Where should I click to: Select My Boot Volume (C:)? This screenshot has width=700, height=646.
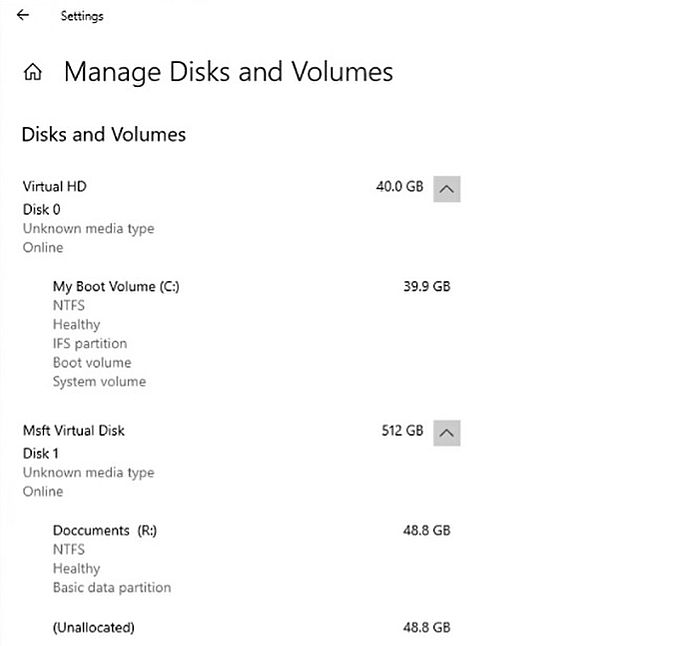116,286
